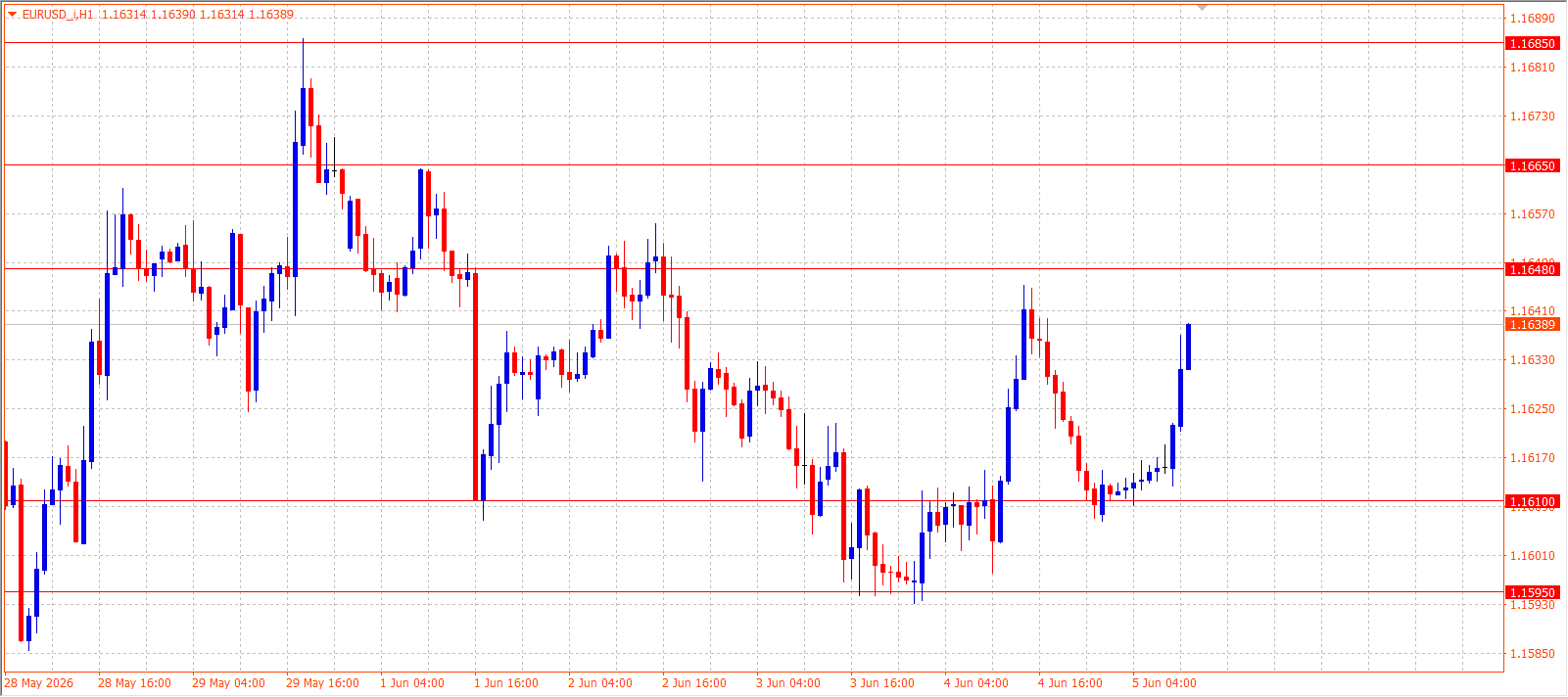Image resolution: width=1568 pixels, height=697 pixels.
Task: Click the current price label 1.16389
Action: [x=1532, y=324]
